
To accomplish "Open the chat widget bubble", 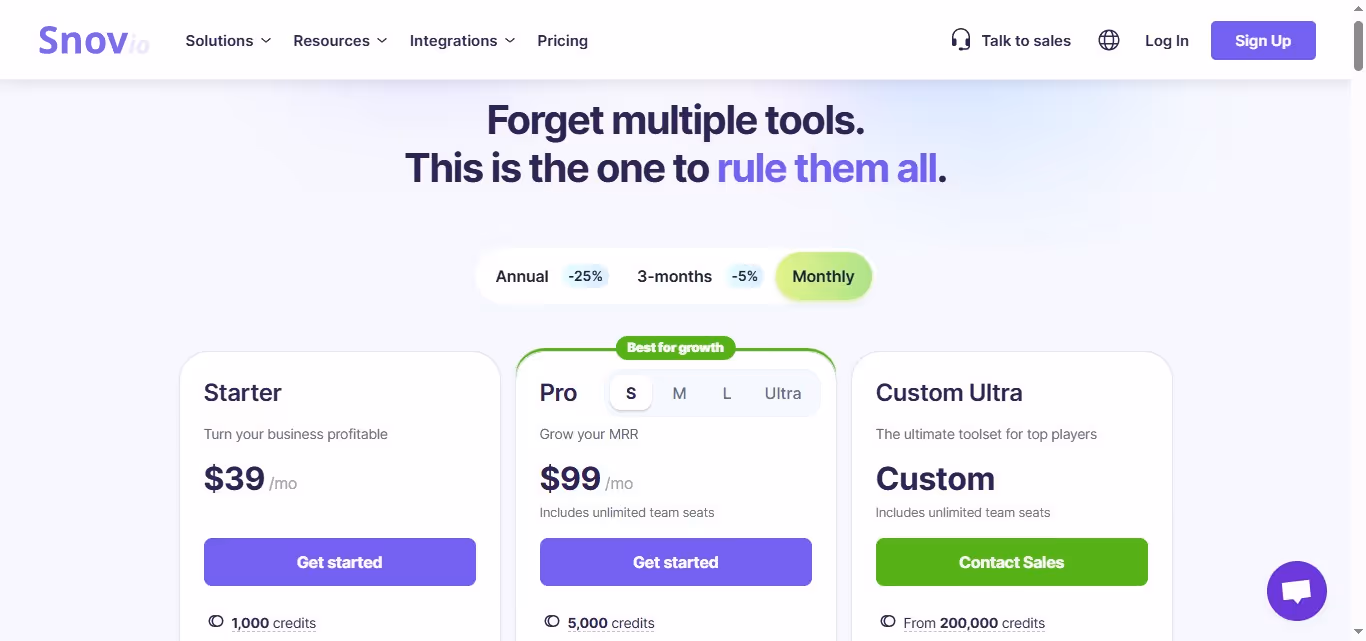I will (1296, 590).
